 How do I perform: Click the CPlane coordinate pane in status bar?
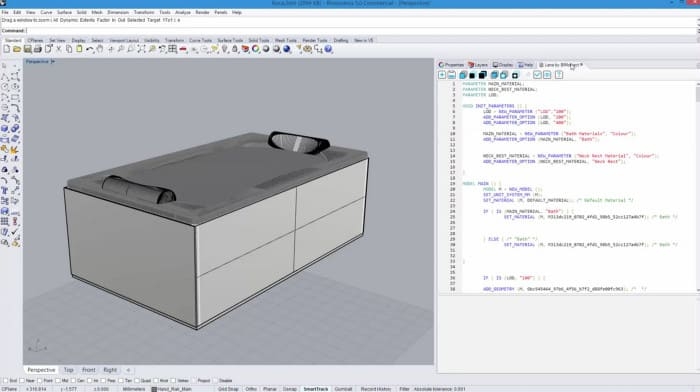point(9,389)
